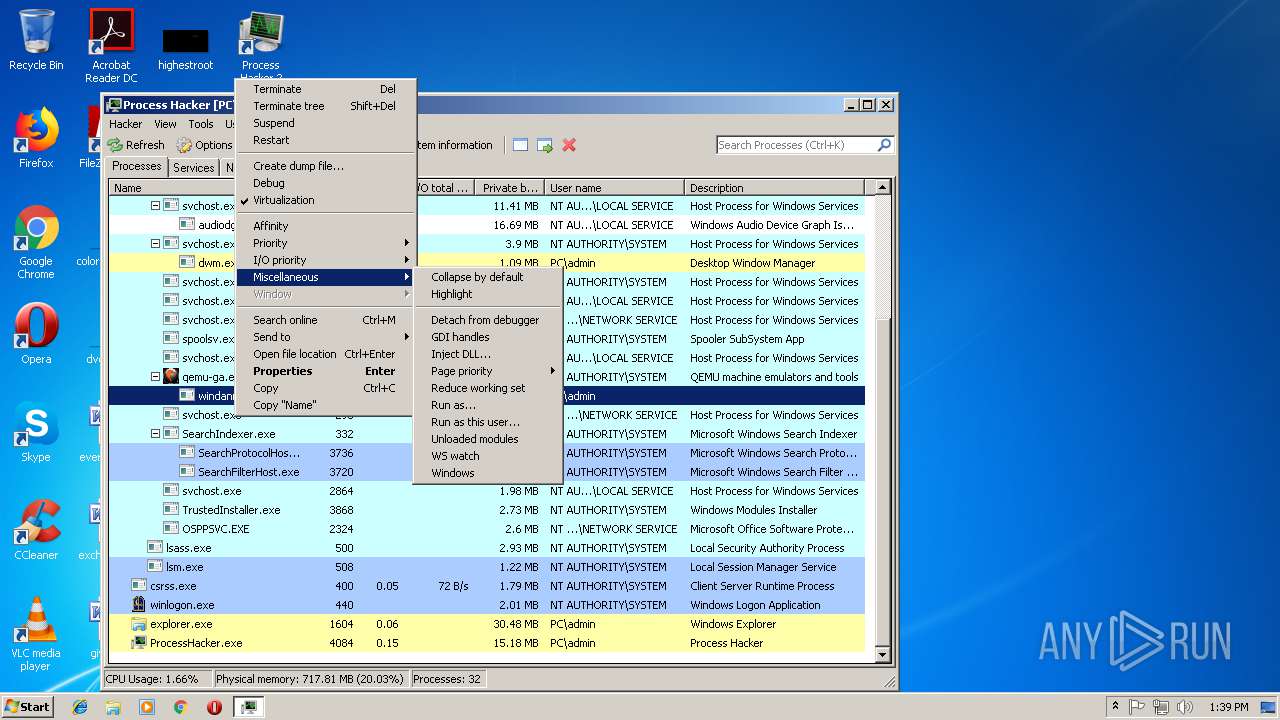Open Opera desktop shortcut
1280x720 pixels.
36,334
